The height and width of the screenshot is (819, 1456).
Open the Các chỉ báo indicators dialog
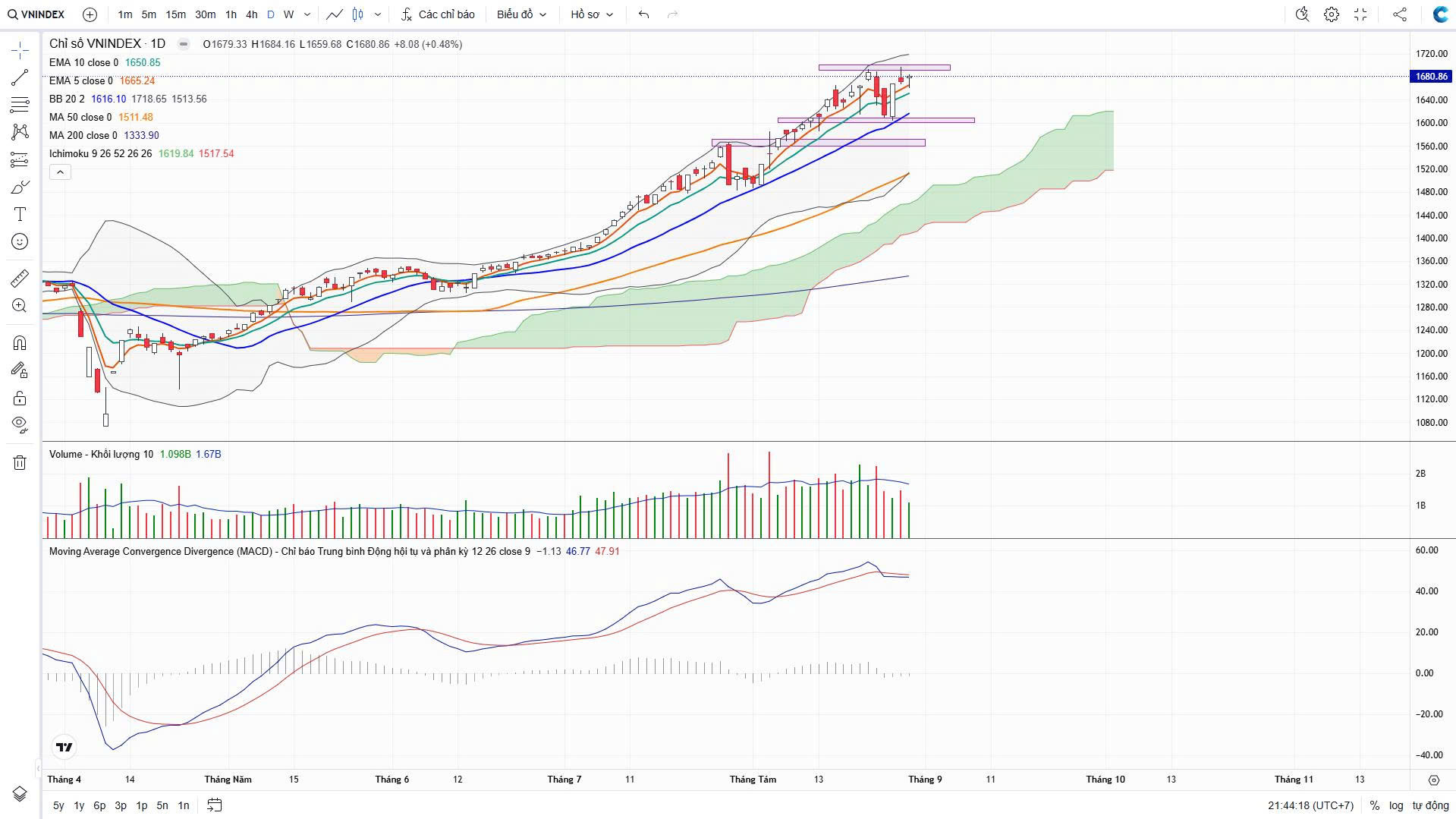point(438,14)
